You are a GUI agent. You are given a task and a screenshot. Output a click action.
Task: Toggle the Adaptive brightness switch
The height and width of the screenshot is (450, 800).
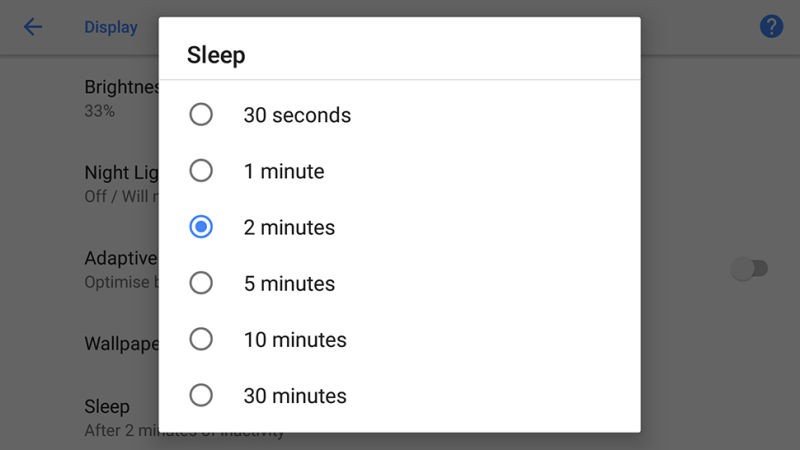pos(749,268)
